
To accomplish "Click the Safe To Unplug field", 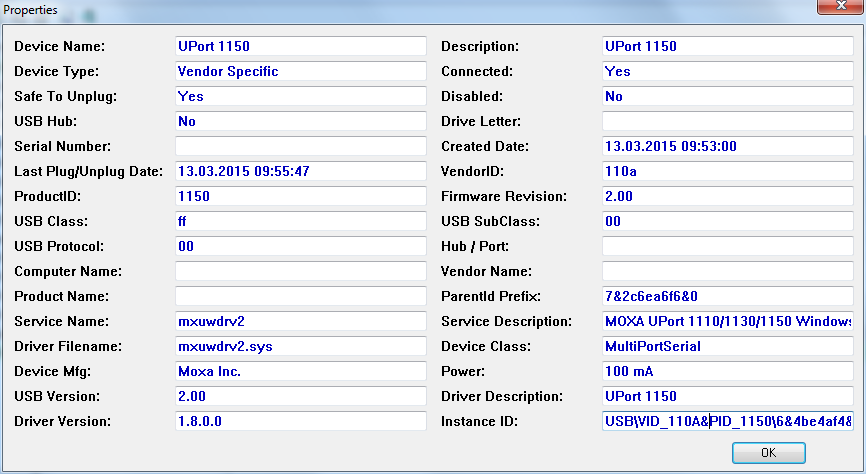I will pyautogui.click(x=300, y=96).
